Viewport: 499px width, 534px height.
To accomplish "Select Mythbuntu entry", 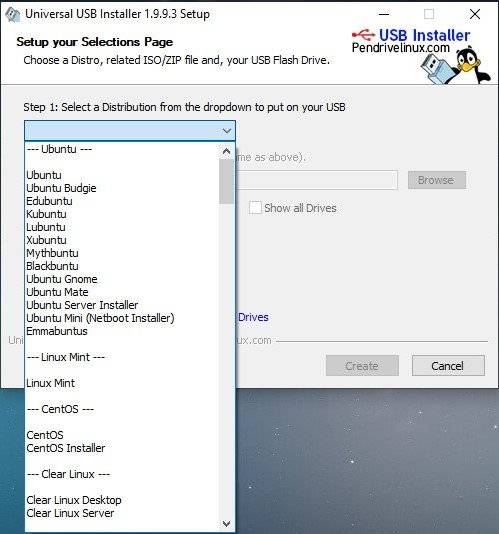I will tap(123, 253).
